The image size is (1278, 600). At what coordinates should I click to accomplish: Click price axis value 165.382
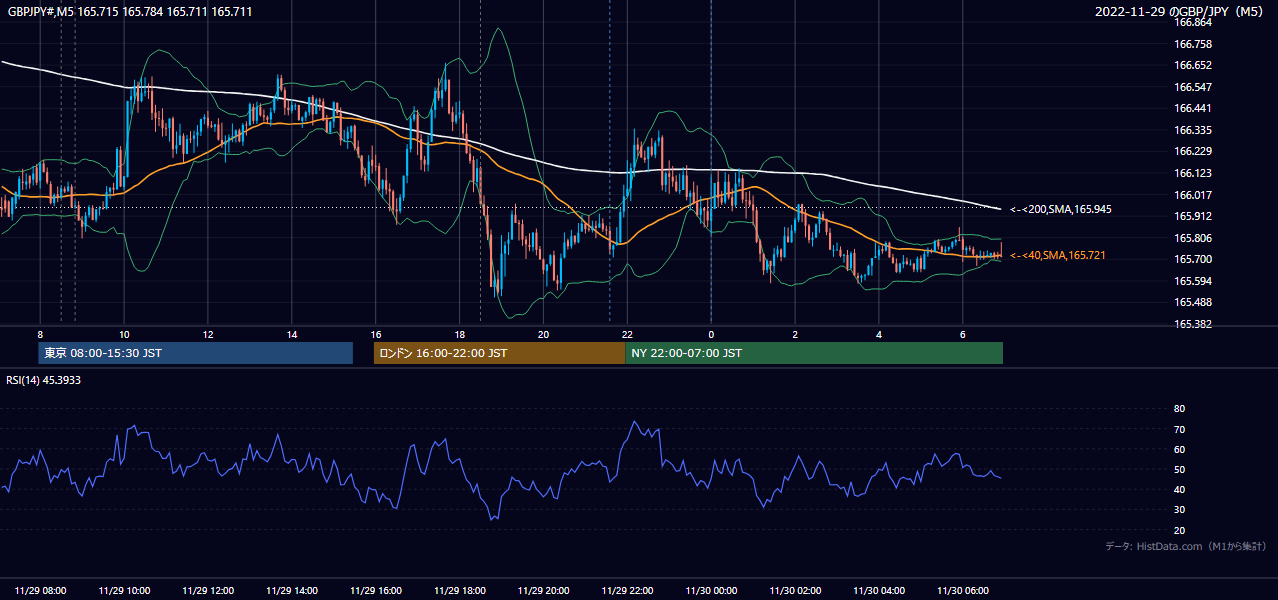(1193, 324)
